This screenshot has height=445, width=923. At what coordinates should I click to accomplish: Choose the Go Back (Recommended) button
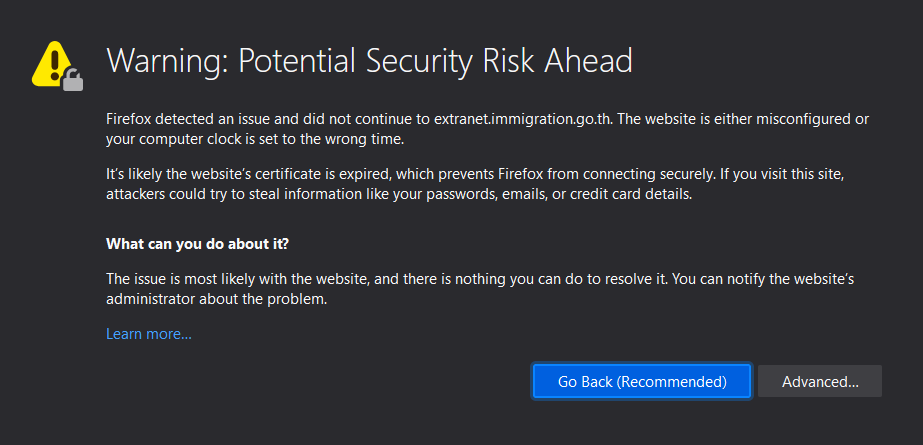(x=642, y=381)
